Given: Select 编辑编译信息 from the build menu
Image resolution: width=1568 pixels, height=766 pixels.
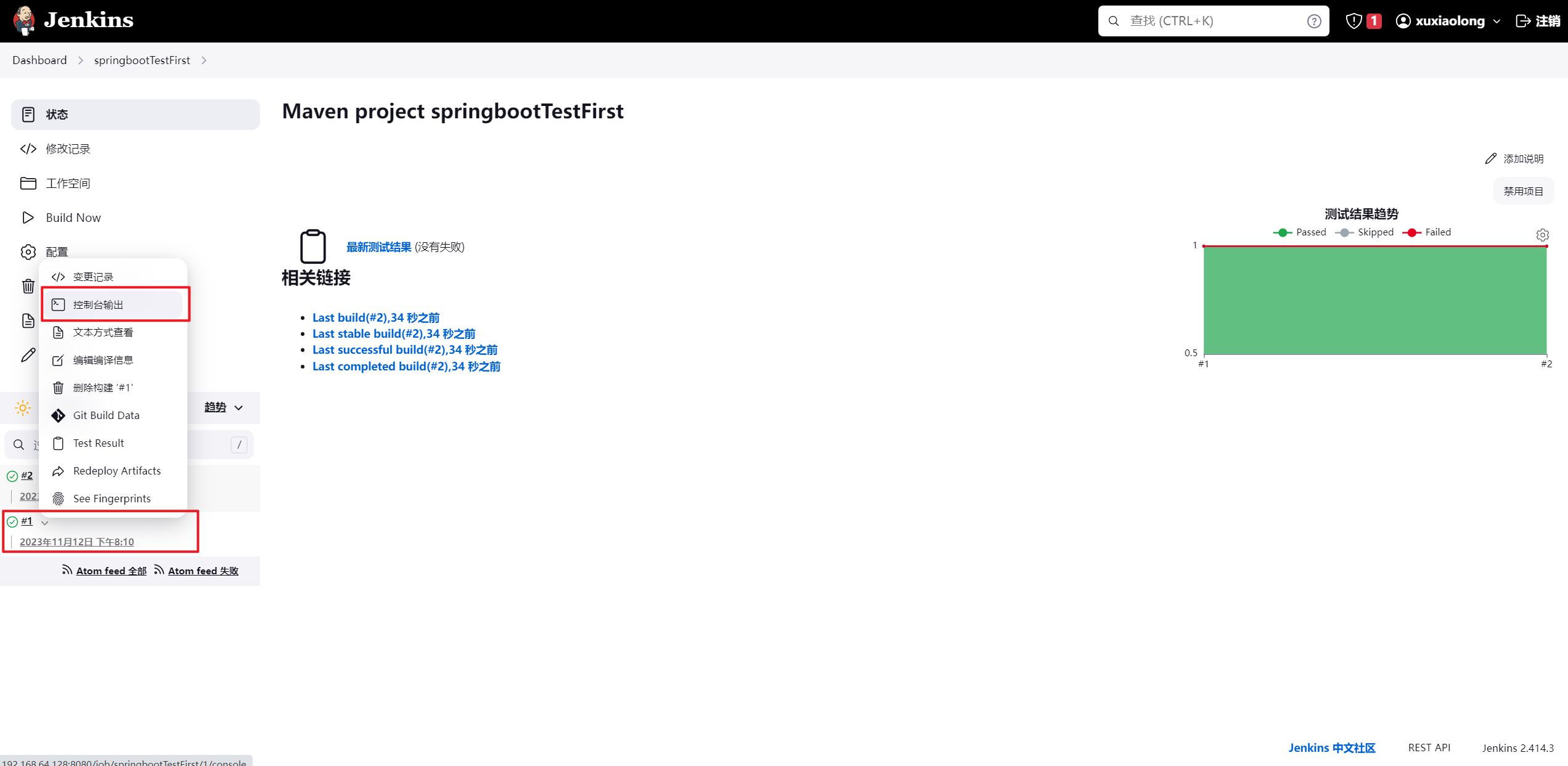Looking at the screenshot, I should 113,360.
